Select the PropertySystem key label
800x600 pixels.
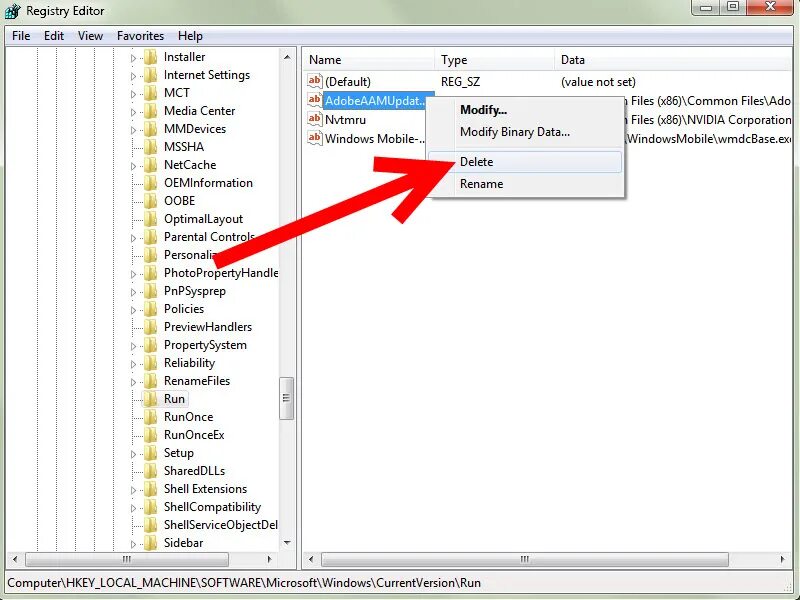[x=205, y=345]
